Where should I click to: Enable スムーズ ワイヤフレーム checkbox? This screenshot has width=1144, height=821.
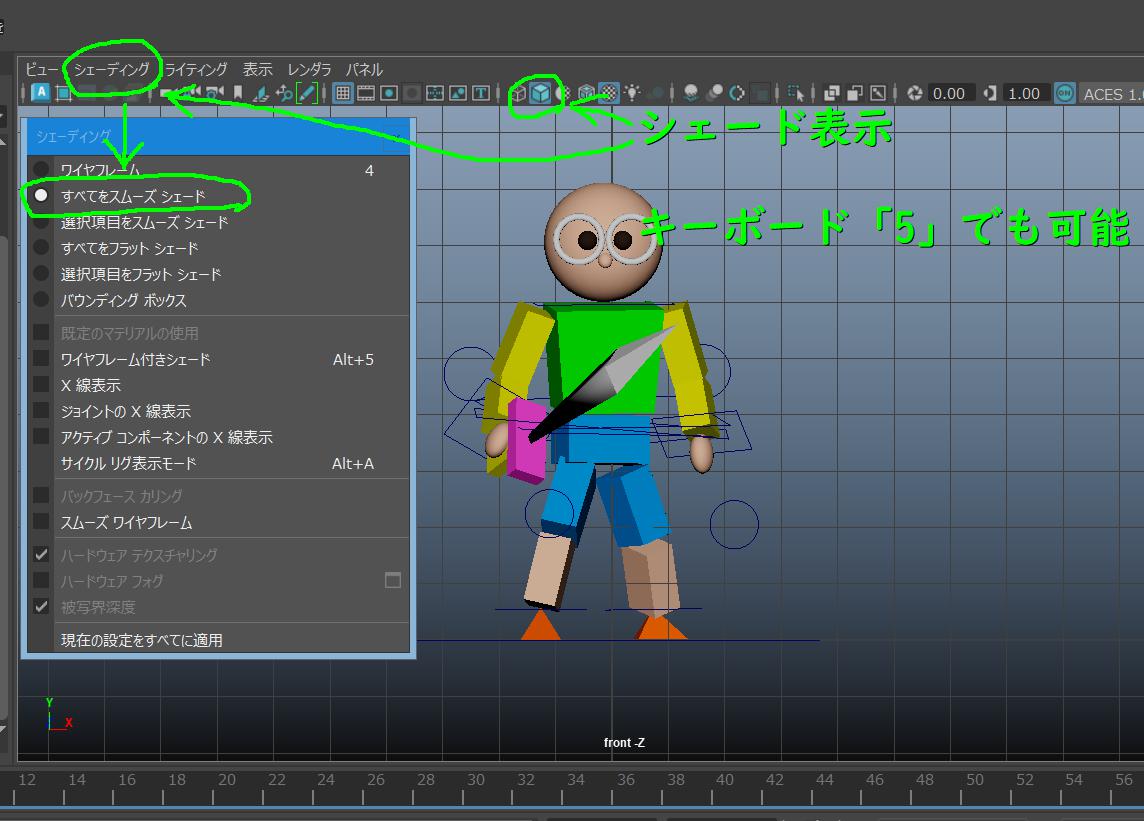42,522
